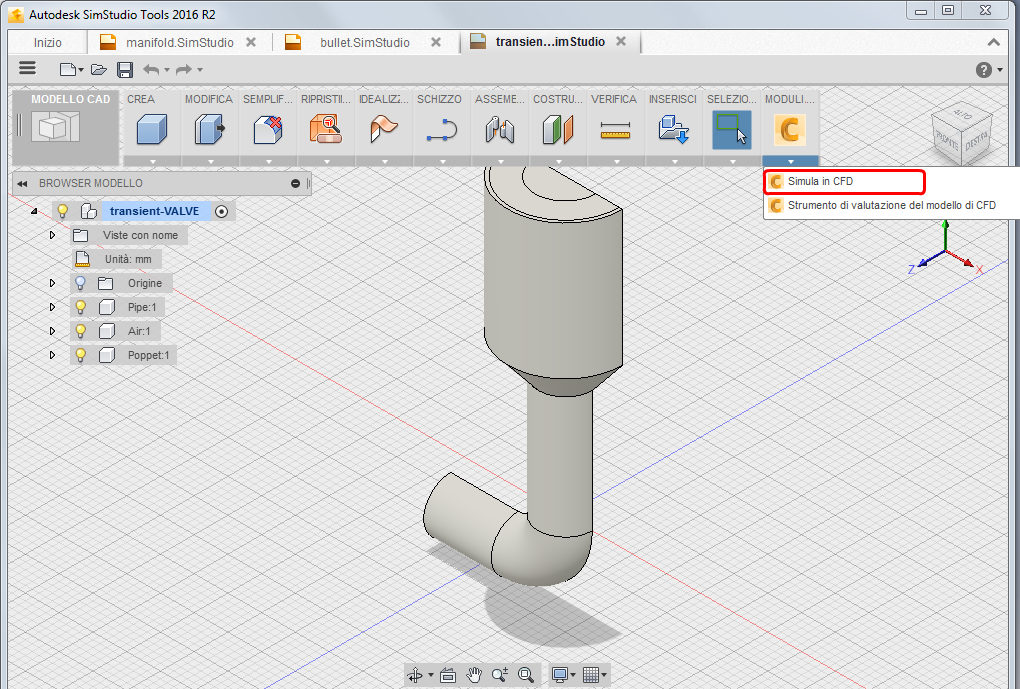Activate transient-VALVE radio button
The image size is (1020, 689).
(221, 211)
